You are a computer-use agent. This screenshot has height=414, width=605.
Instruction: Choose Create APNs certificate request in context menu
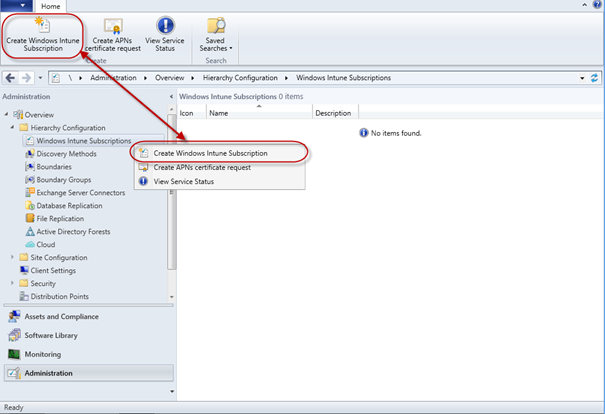click(220, 167)
